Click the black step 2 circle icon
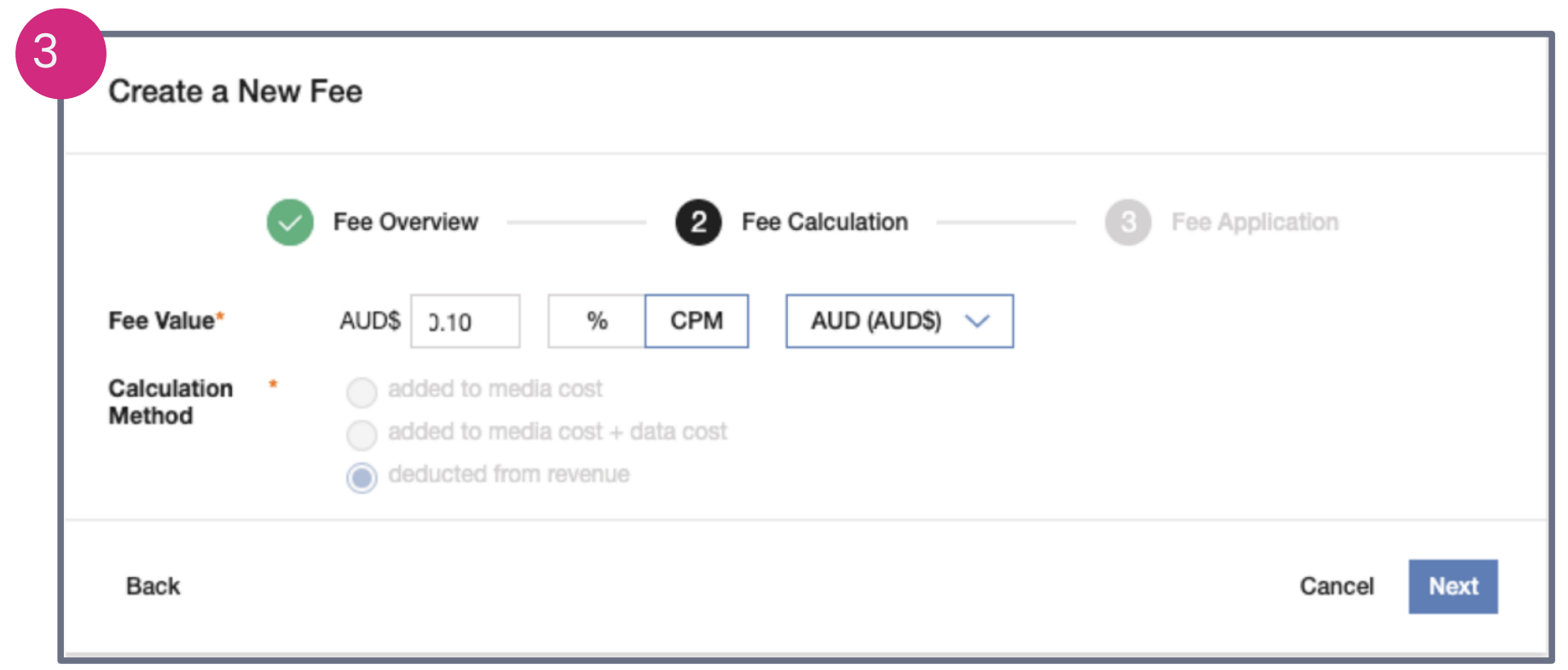 pos(698,222)
